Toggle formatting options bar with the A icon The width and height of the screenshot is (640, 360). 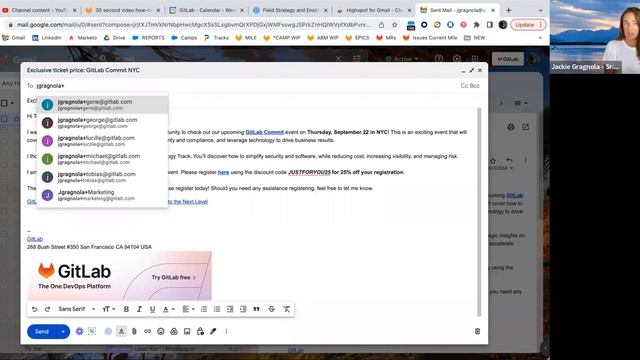coord(121,331)
